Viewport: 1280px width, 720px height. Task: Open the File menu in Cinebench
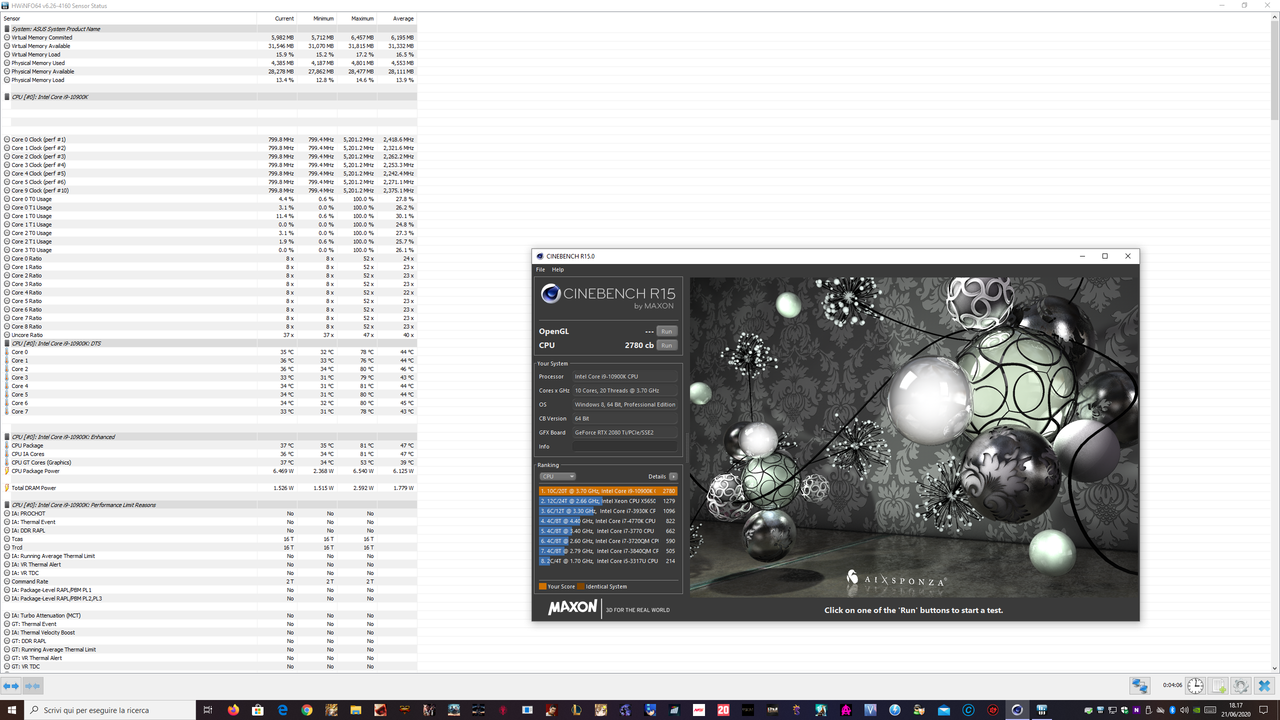point(540,269)
